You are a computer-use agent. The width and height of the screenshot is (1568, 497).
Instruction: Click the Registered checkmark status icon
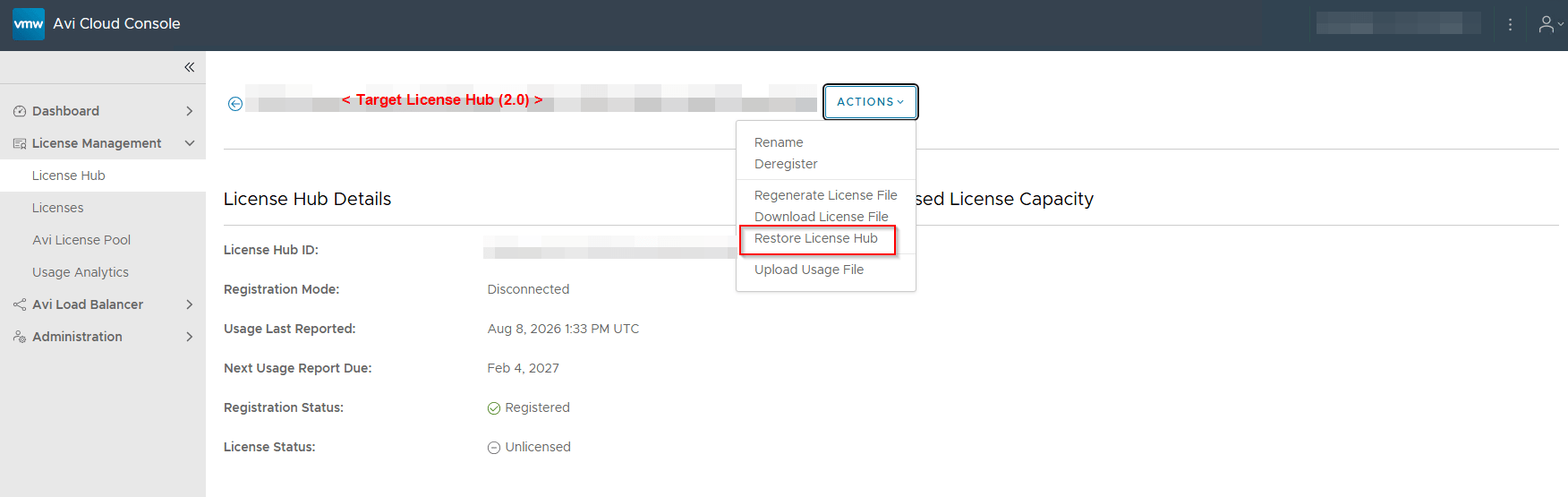pyautogui.click(x=494, y=408)
